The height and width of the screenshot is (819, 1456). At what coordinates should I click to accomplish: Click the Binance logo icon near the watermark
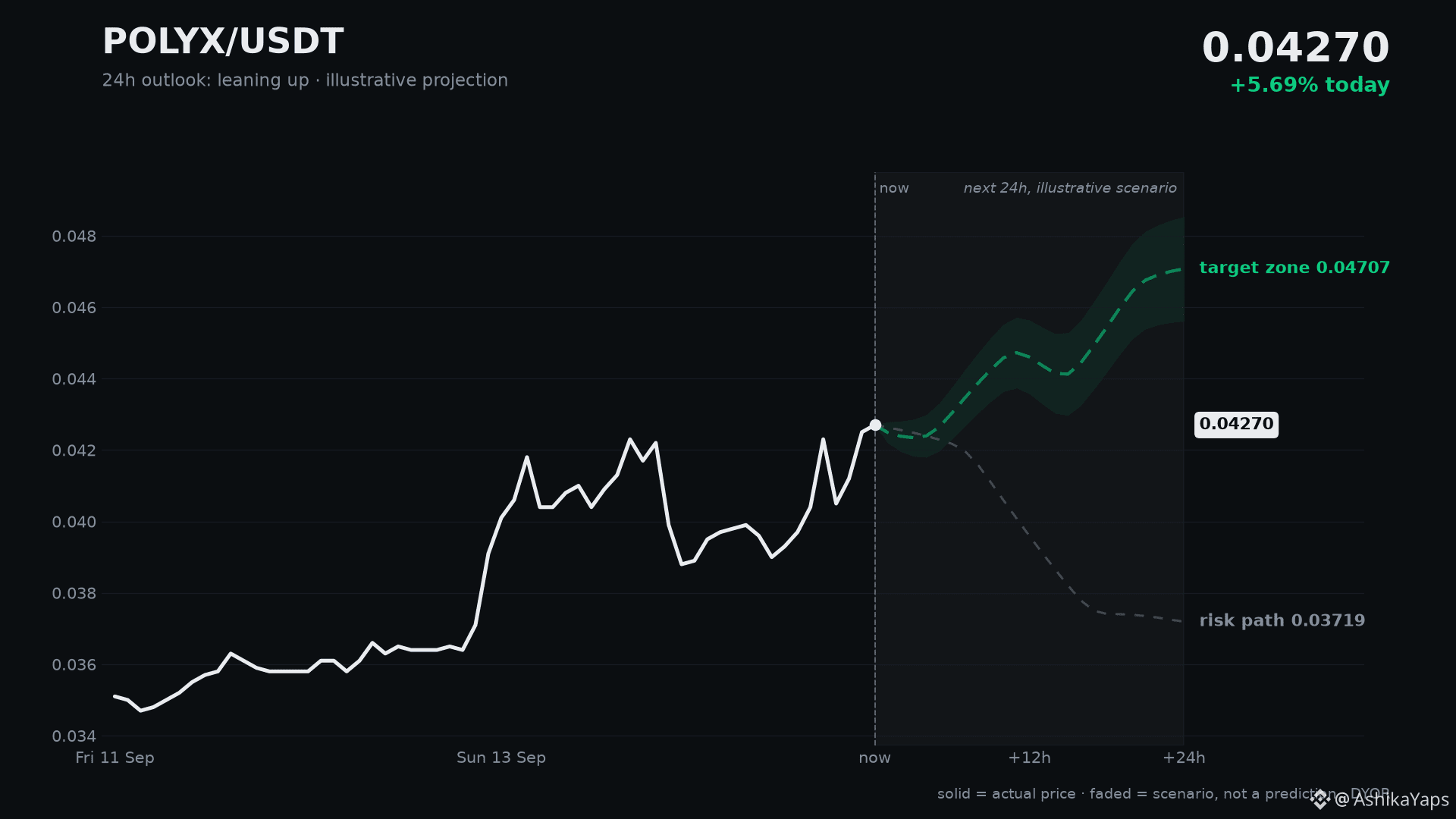1320,799
